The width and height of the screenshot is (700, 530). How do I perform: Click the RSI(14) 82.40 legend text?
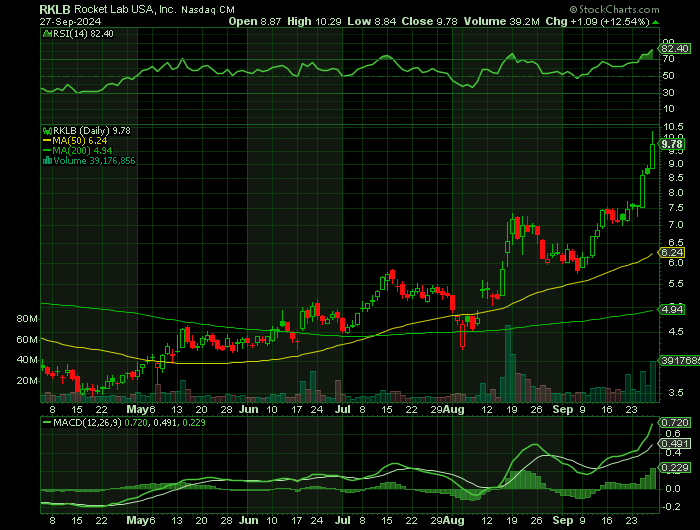tap(83, 34)
